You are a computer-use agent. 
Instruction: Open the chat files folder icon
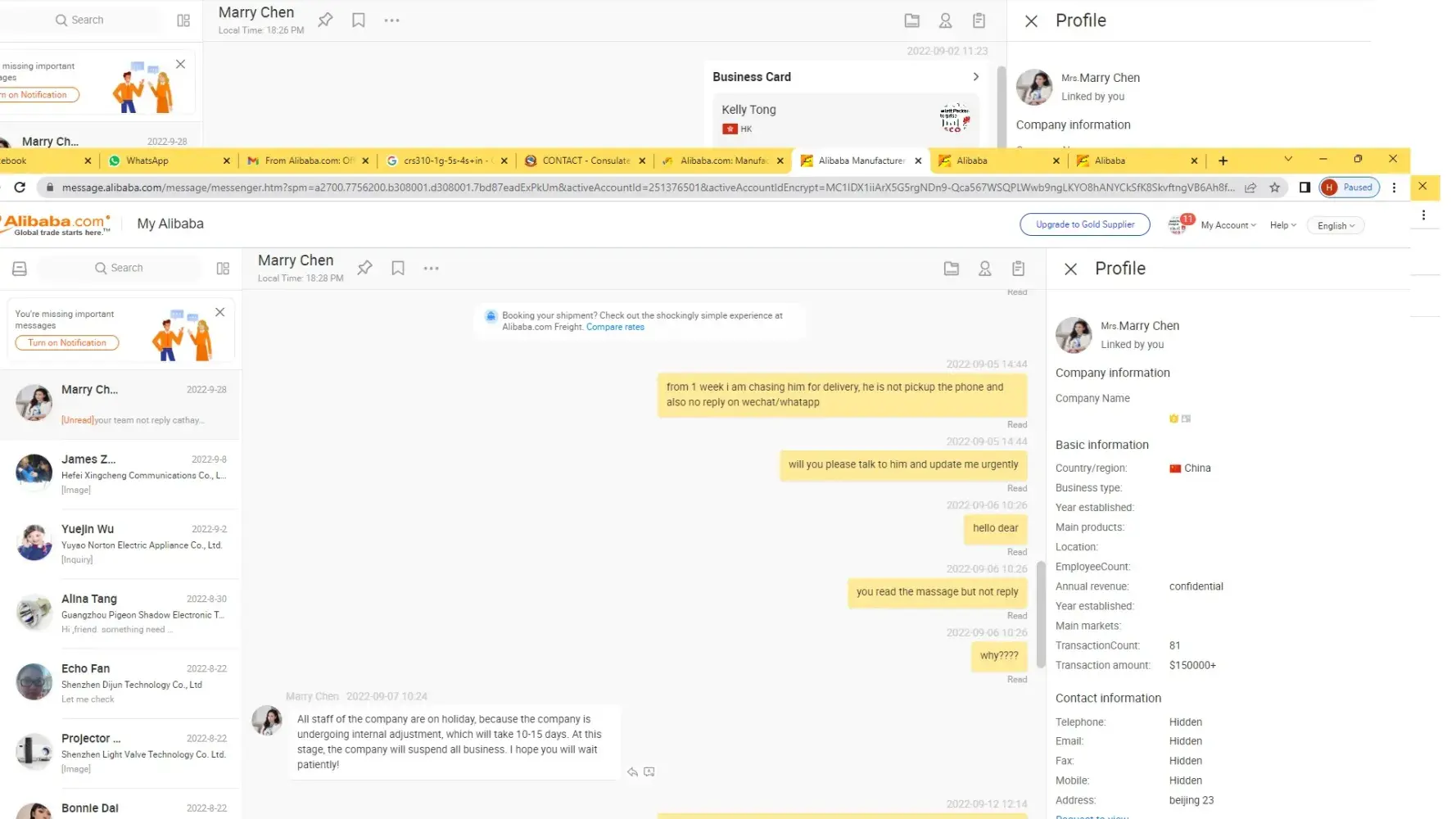[951, 268]
